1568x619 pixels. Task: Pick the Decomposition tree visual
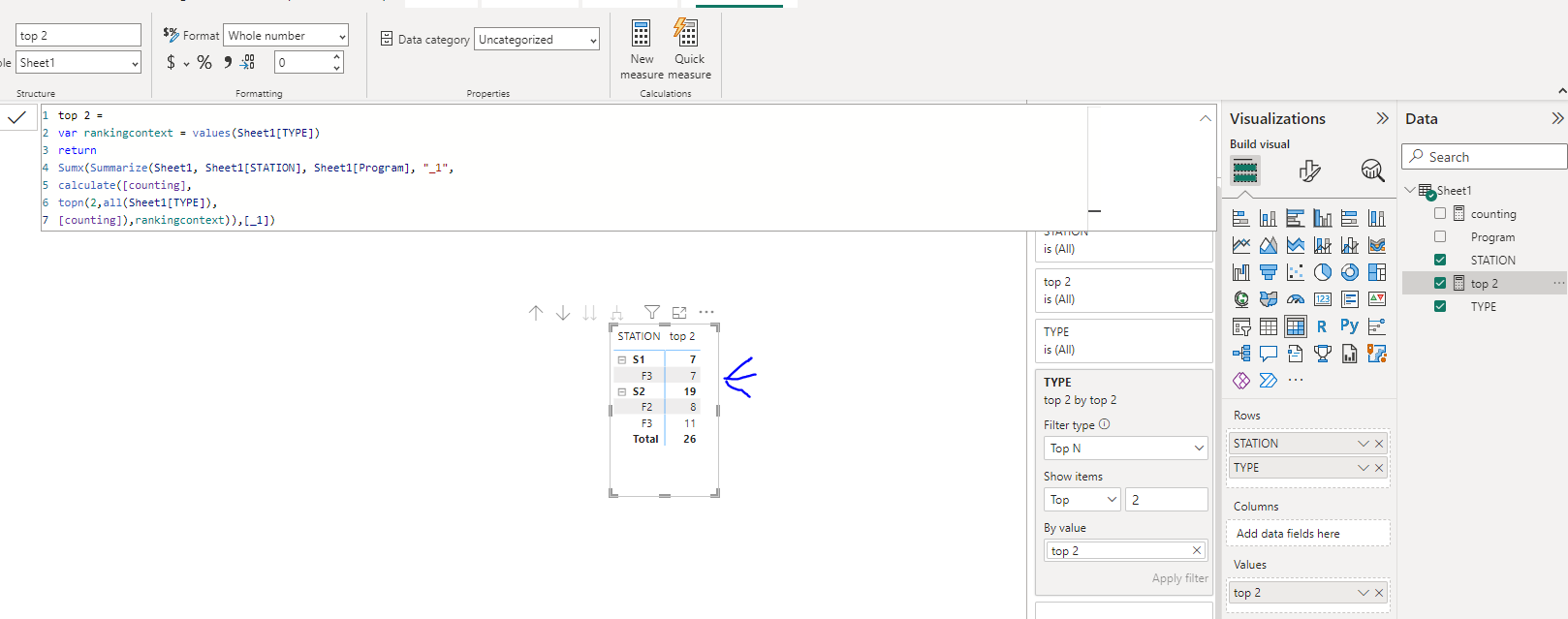coord(1241,354)
